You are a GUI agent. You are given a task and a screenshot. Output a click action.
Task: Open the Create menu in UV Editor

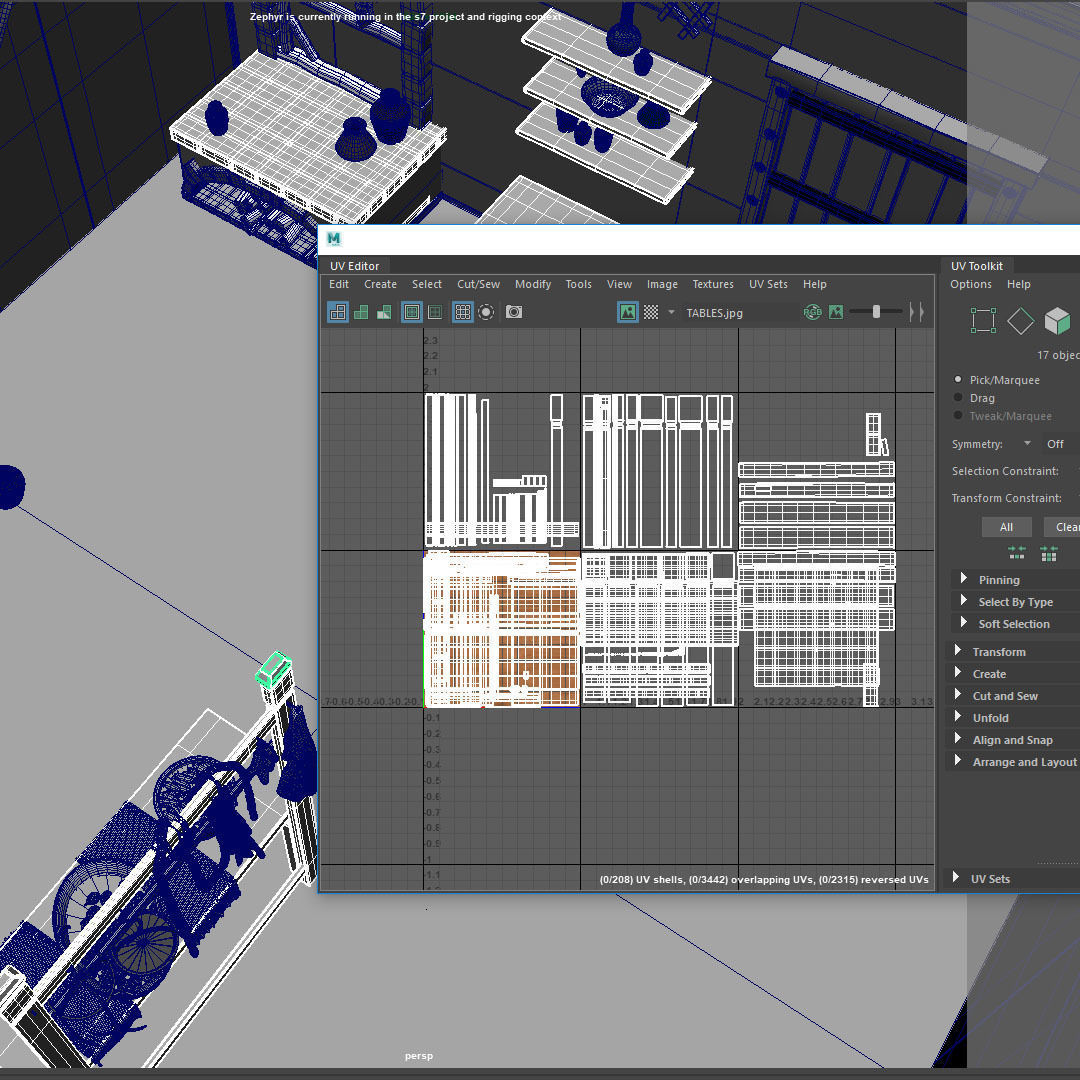(x=380, y=284)
